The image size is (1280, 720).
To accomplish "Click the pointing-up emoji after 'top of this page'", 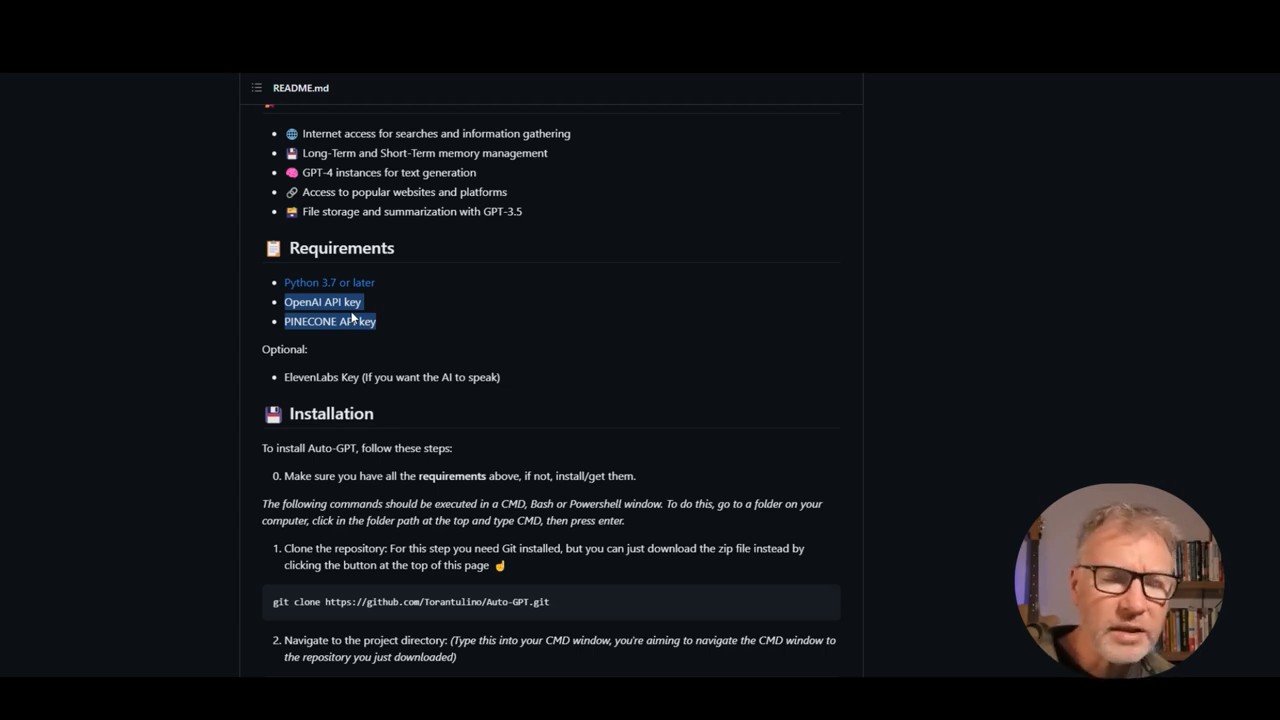I will pyautogui.click(x=500, y=566).
